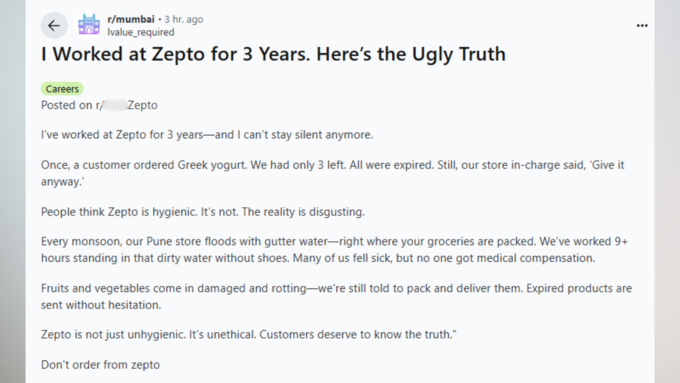Click the phrase 'sent without hesitation'
The height and width of the screenshot is (383, 680).
coord(101,305)
